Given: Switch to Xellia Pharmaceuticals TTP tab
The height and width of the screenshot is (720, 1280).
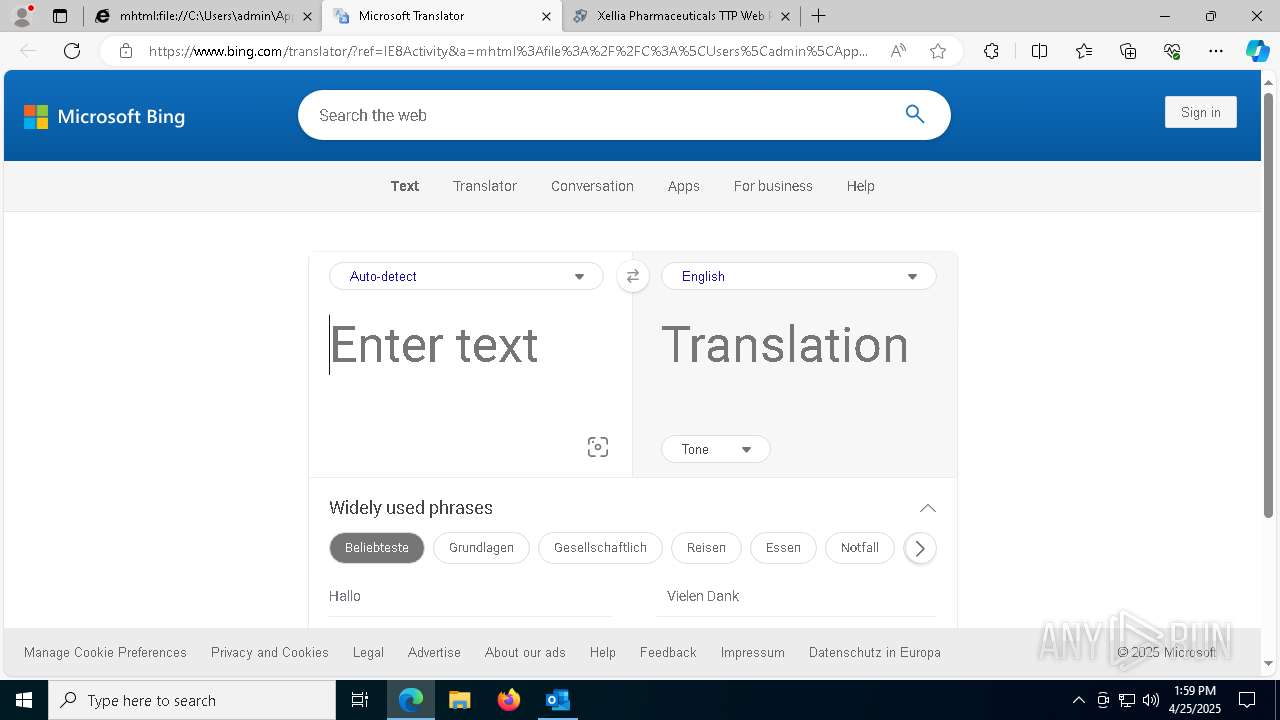Looking at the screenshot, I should 682,16.
